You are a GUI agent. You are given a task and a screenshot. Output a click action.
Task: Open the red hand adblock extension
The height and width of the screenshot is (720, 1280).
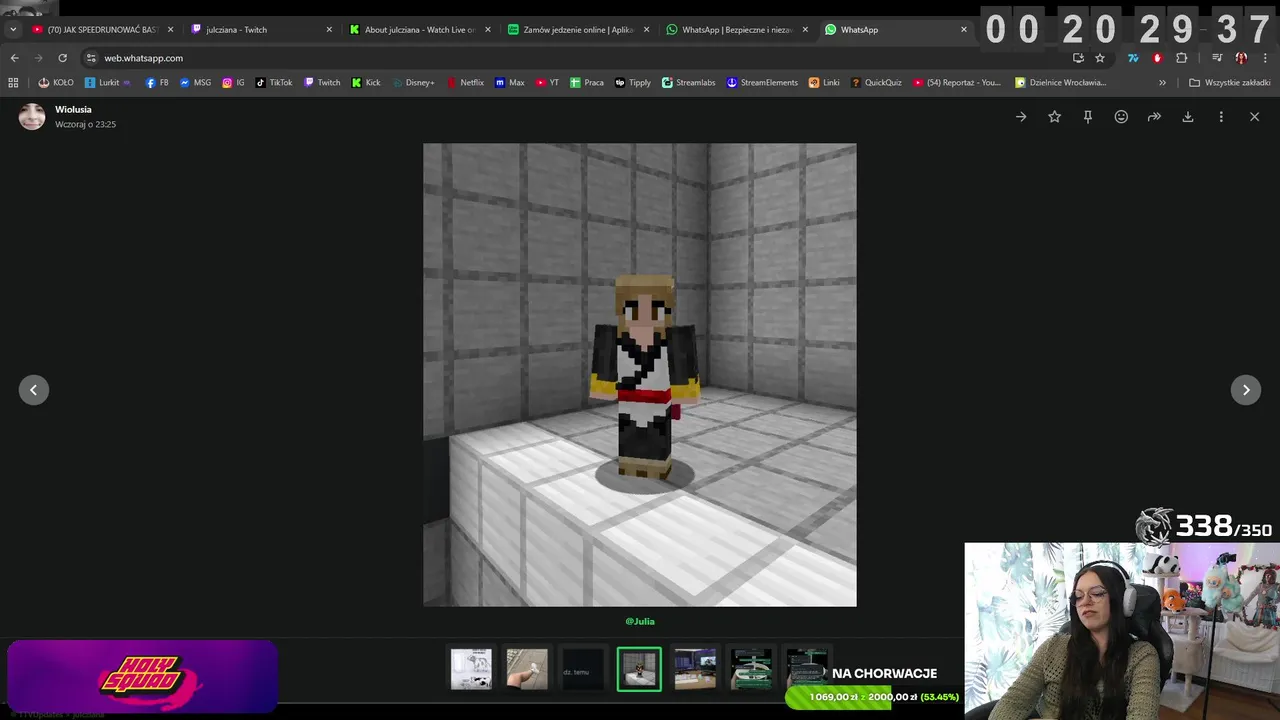[x=1158, y=58]
